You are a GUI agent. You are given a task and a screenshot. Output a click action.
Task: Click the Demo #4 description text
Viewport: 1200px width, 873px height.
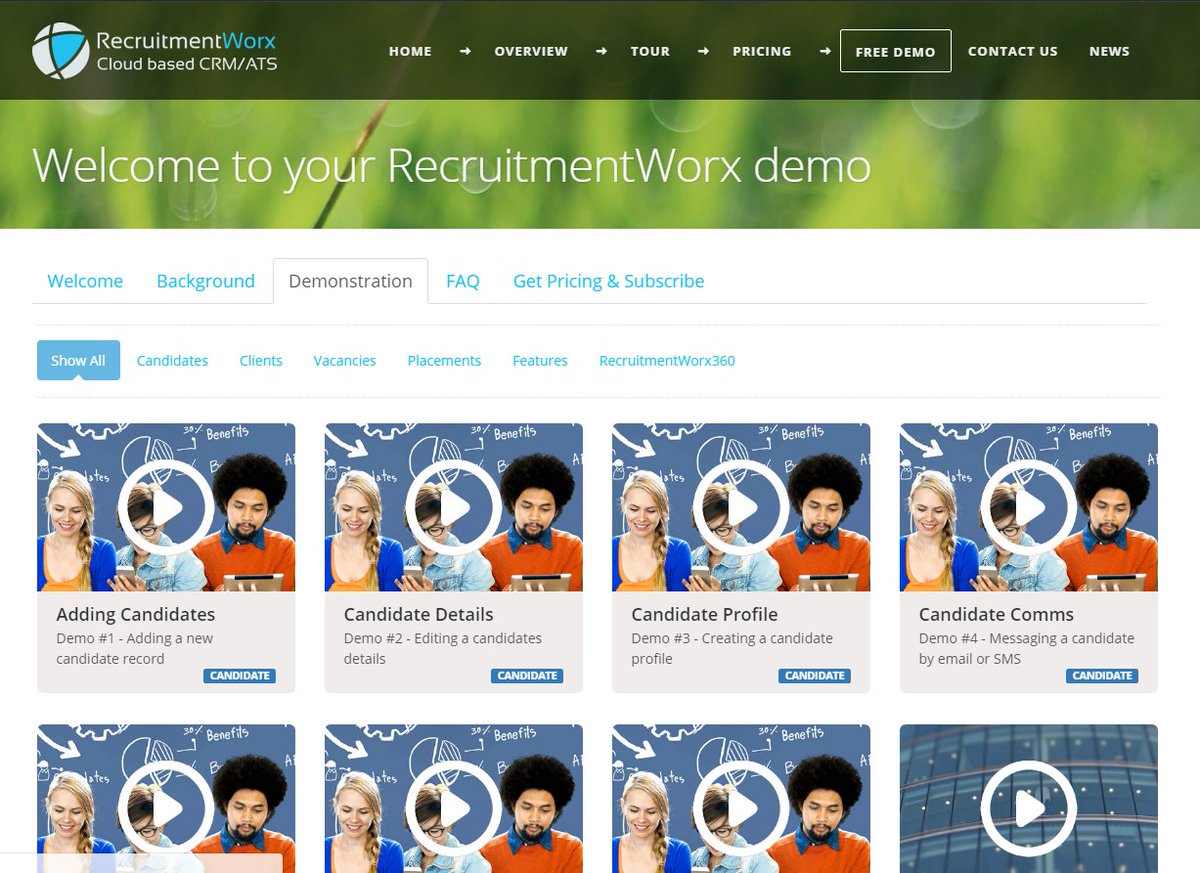point(1027,648)
